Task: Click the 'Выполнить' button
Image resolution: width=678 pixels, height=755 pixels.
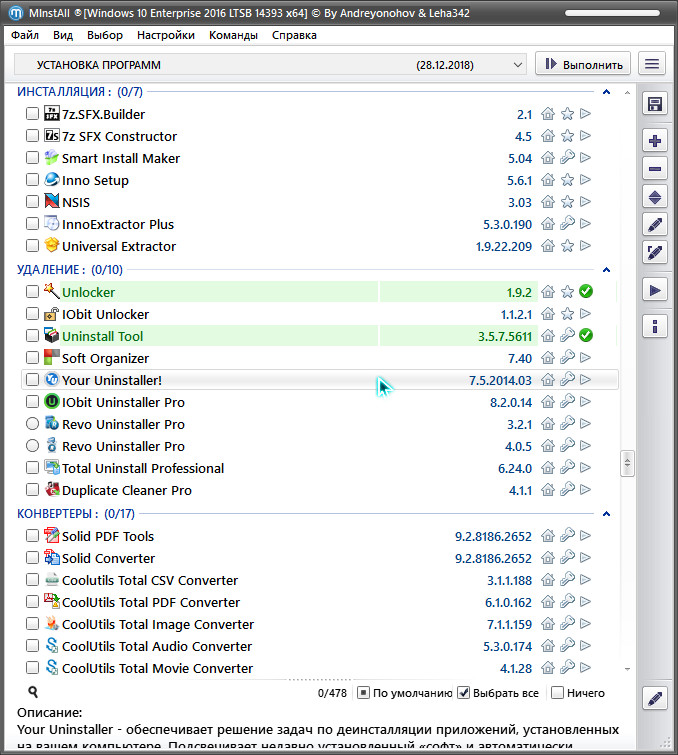Action: [x=583, y=64]
